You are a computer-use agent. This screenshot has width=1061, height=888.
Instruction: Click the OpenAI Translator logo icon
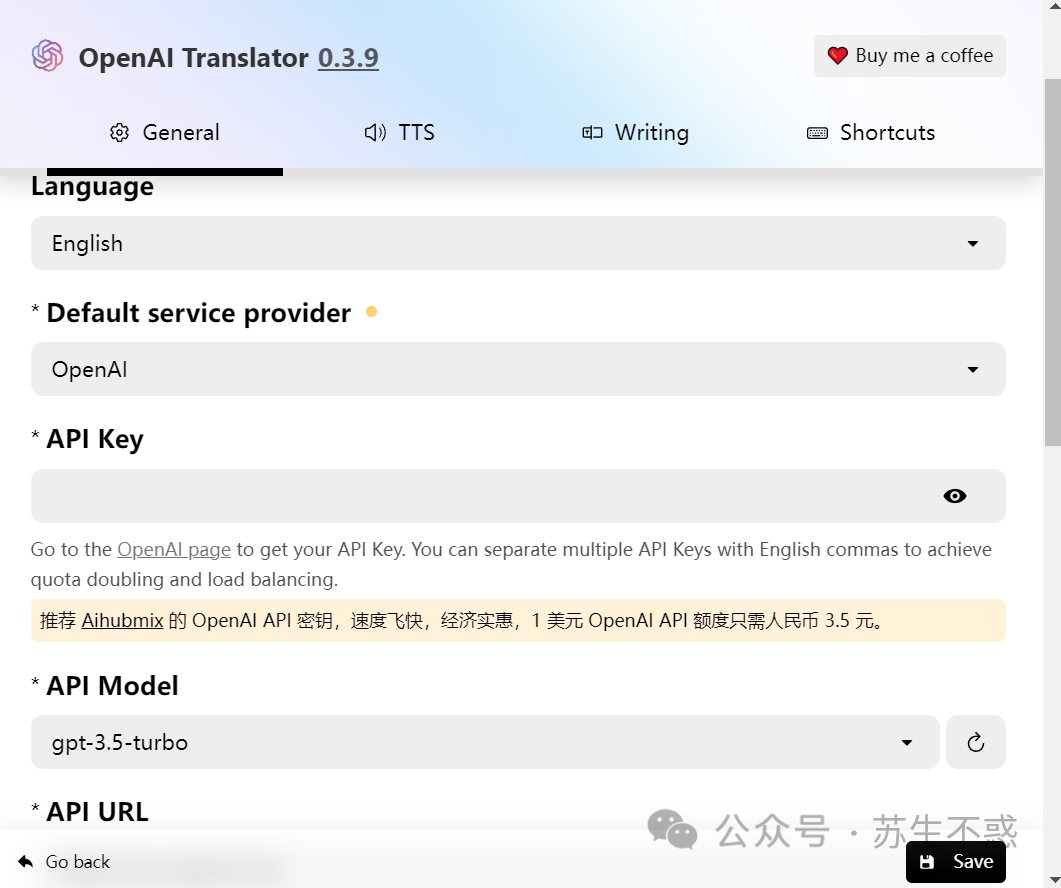[x=47, y=56]
